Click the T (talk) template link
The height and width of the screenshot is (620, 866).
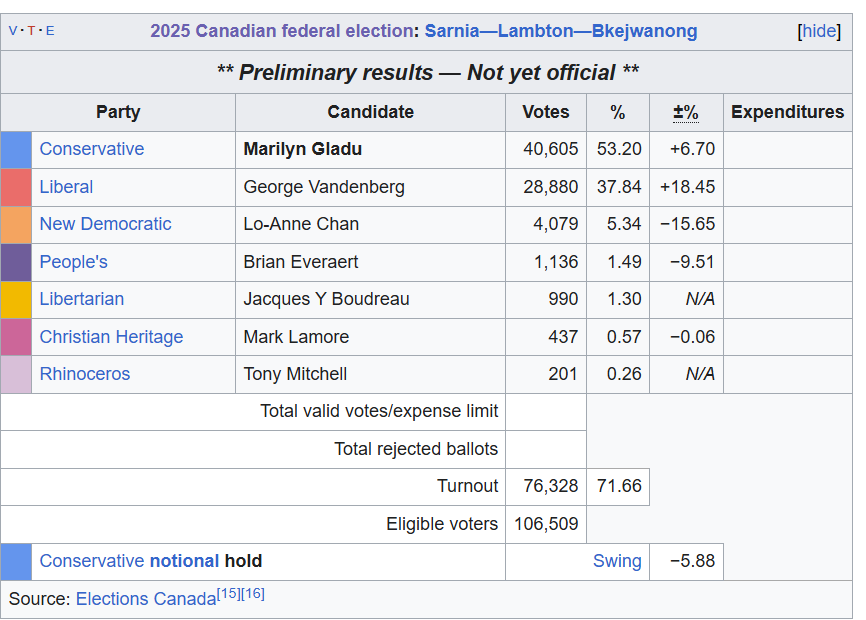pos(31,31)
